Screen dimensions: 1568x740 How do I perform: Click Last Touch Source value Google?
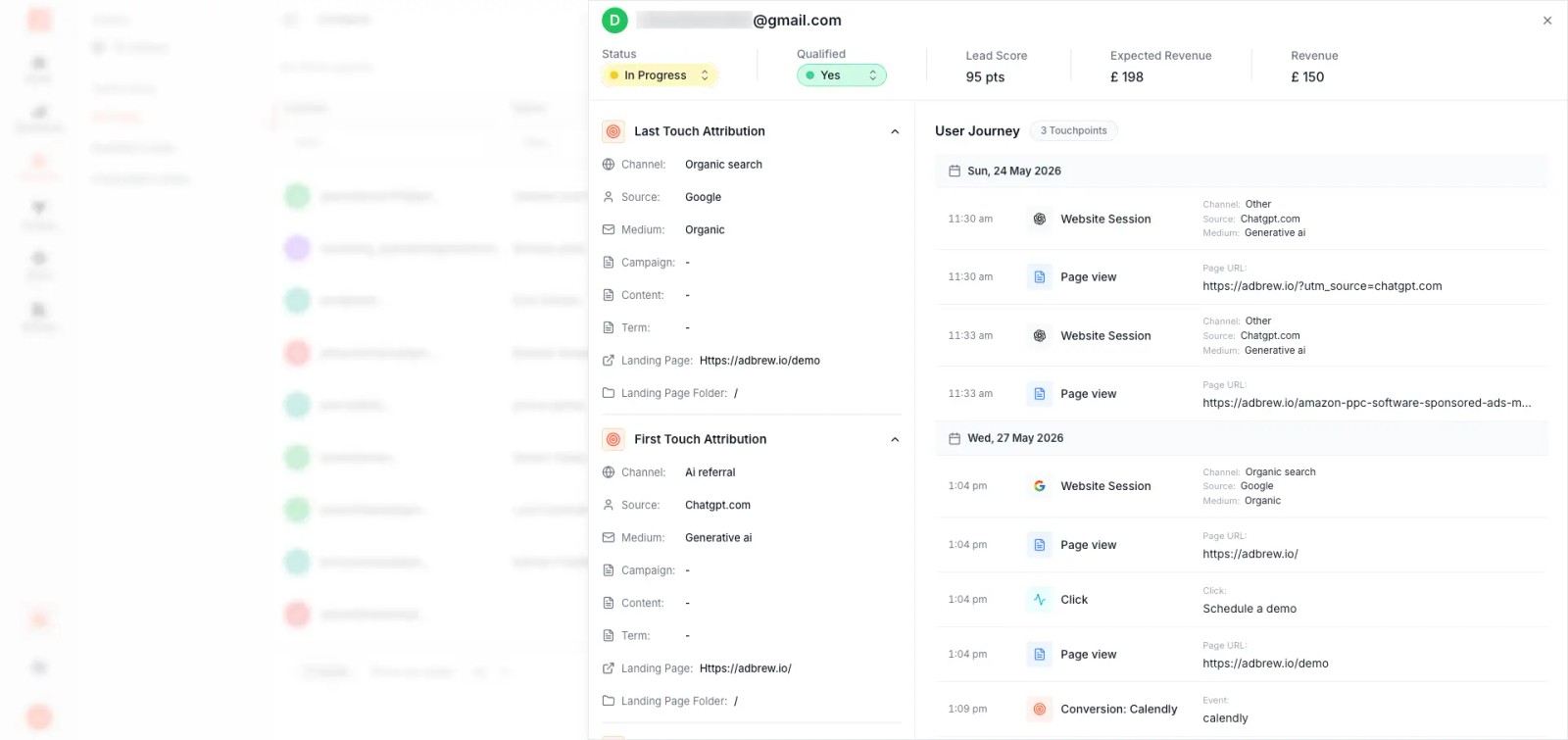click(x=703, y=197)
